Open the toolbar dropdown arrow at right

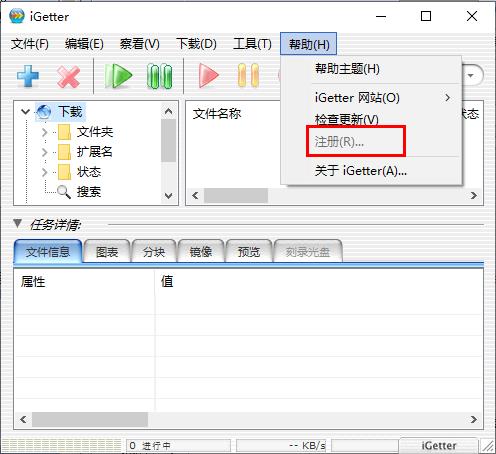pos(471,75)
